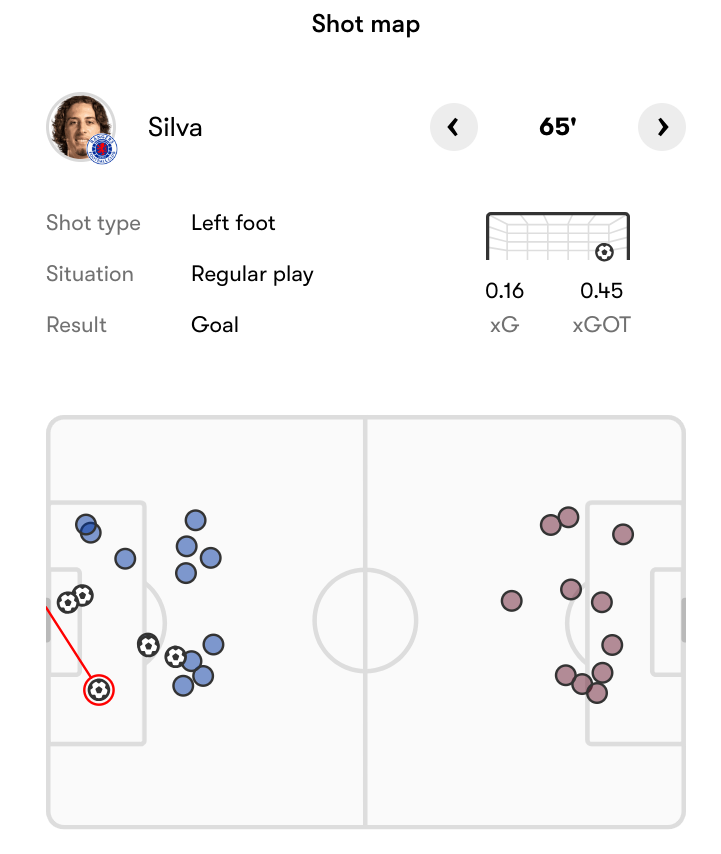721x854 pixels.
Task: Click the goal frame diagram
Action: click(558, 236)
